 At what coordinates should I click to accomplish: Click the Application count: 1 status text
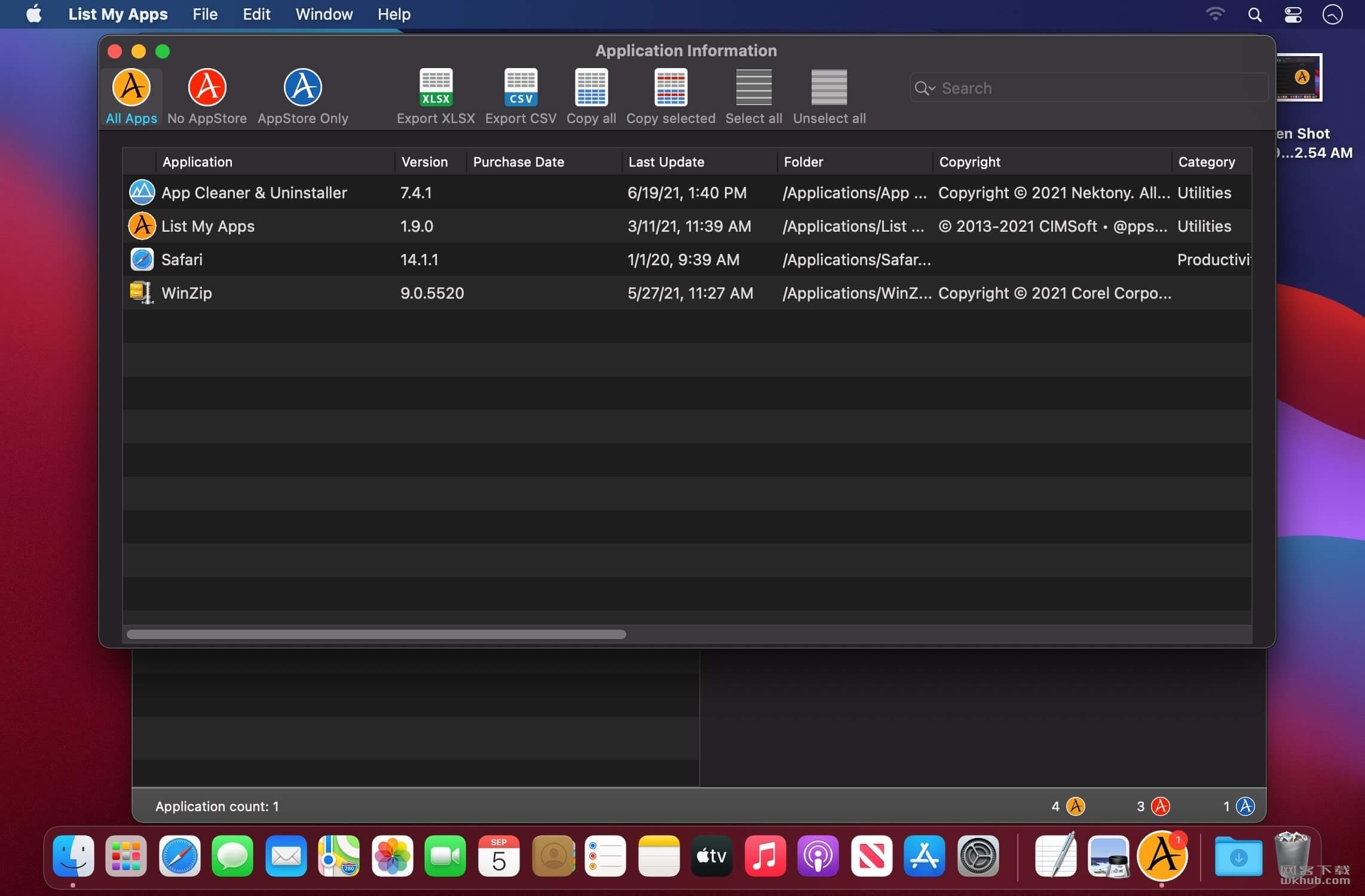[217, 806]
